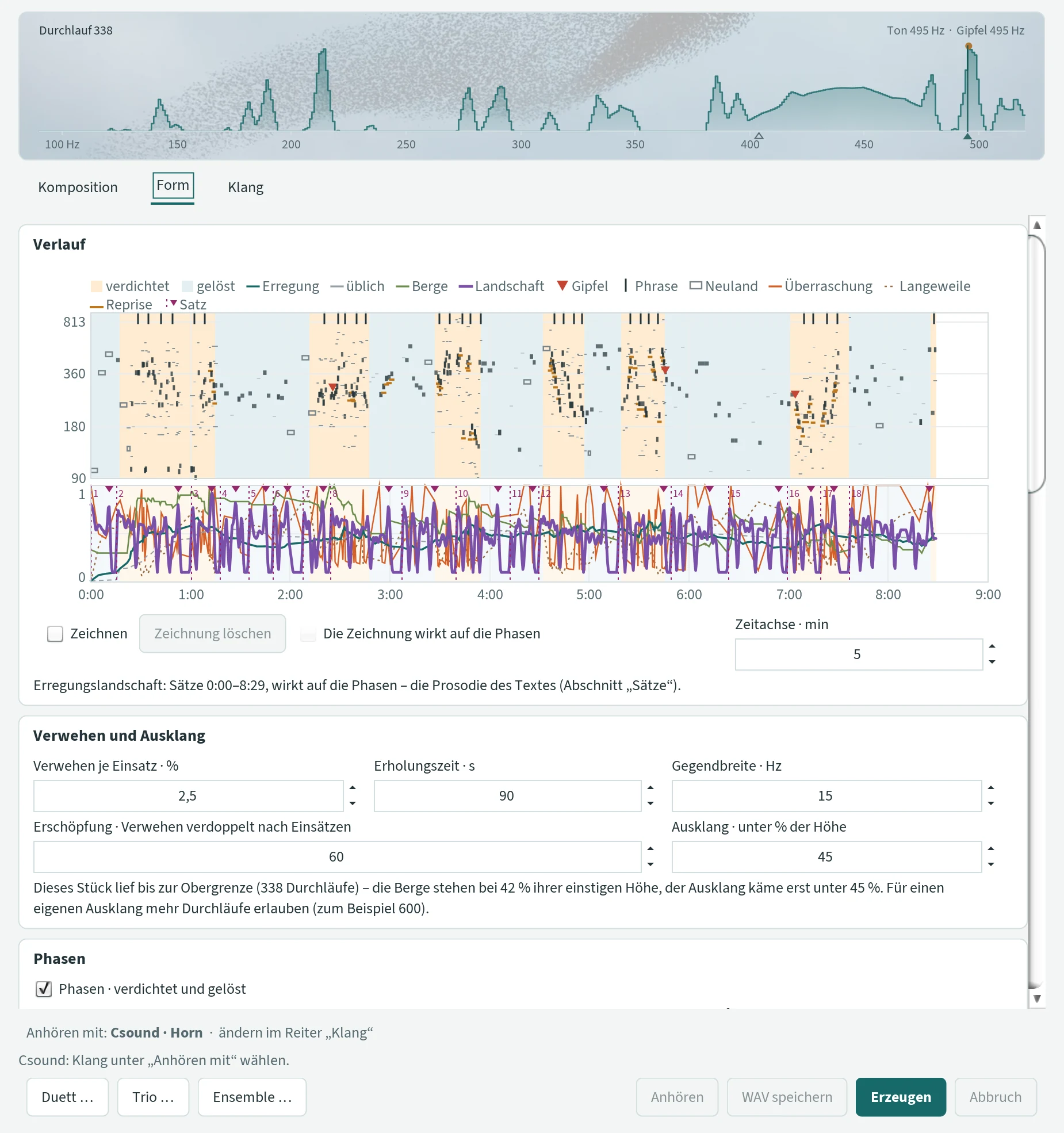Select the Form tab

coord(173,186)
